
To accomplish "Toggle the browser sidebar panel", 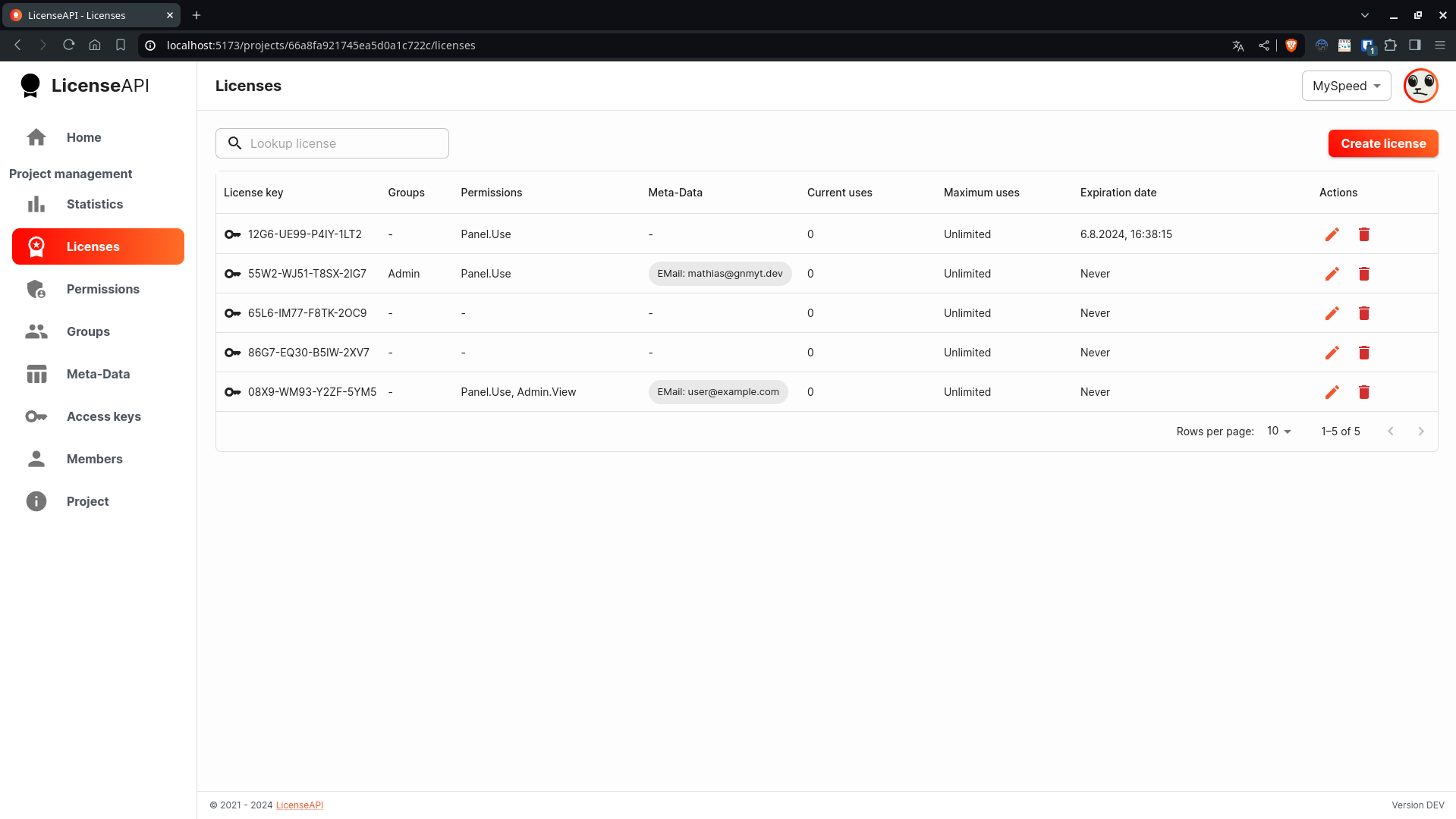I will tap(1415, 45).
